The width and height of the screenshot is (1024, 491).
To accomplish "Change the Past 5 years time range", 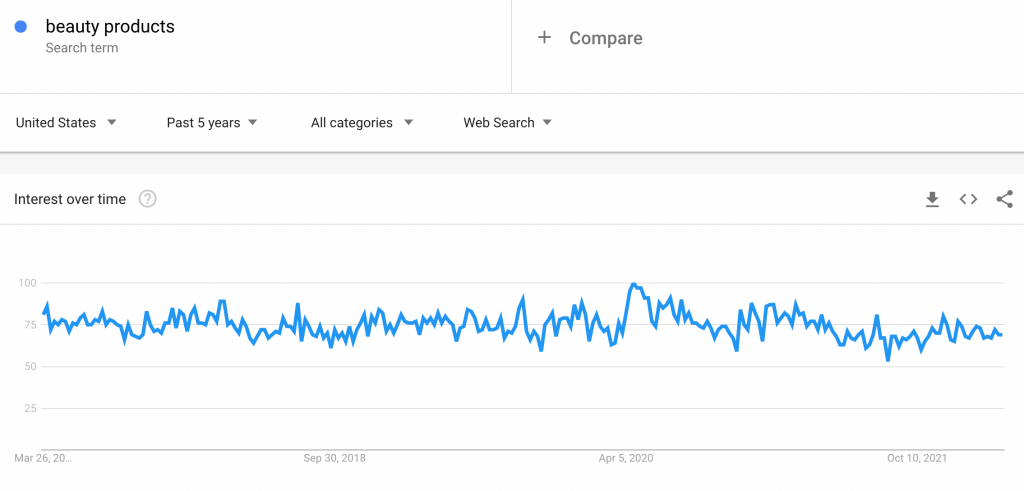I will tap(212, 123).
